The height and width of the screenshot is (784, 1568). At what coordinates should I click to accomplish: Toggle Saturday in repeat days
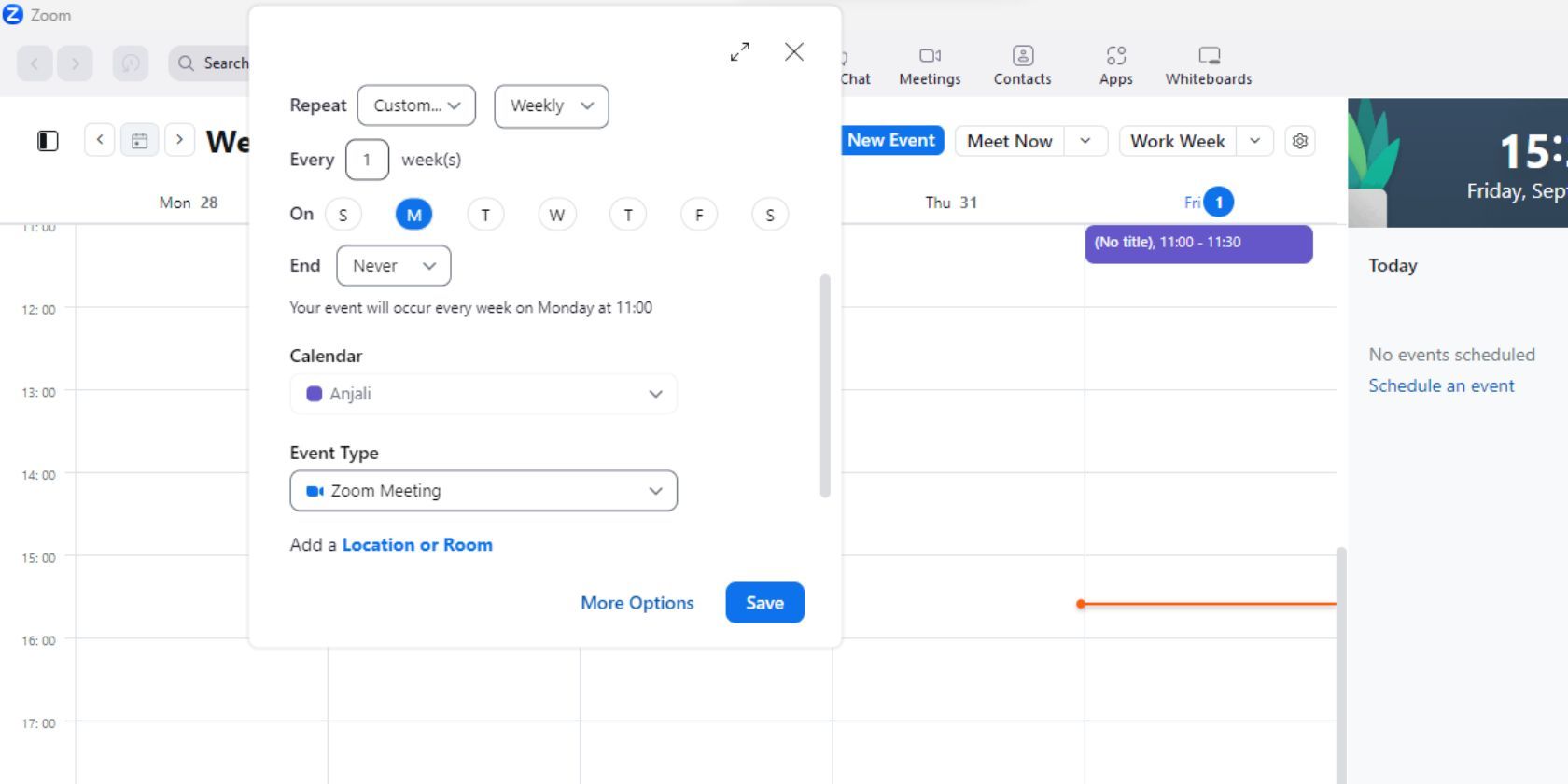pos(770,215)
